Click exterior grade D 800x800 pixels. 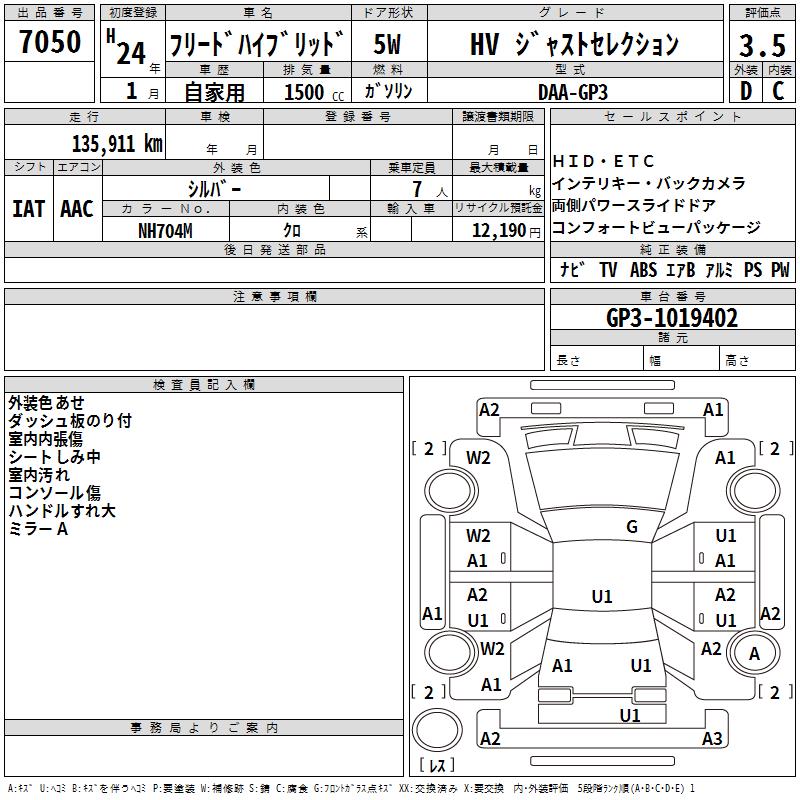[x=746, y=91]
